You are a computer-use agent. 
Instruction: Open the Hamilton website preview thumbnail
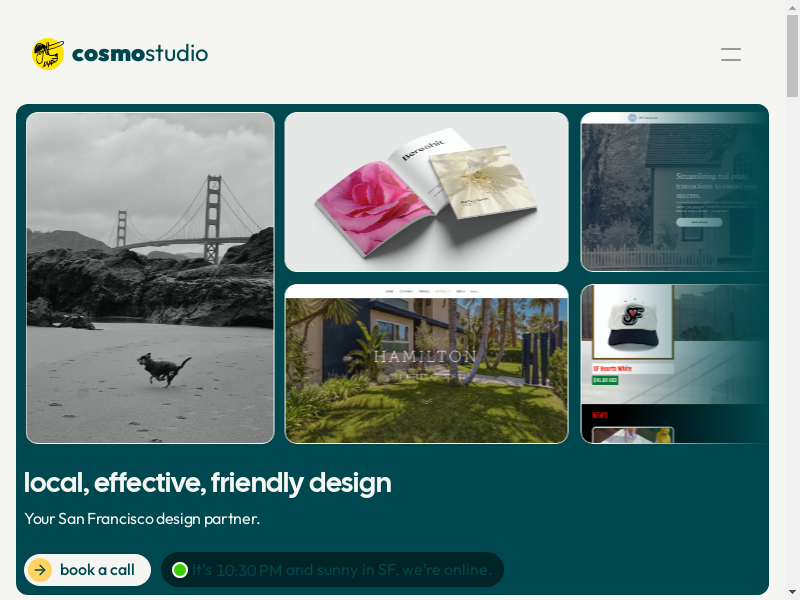(427, 364)
